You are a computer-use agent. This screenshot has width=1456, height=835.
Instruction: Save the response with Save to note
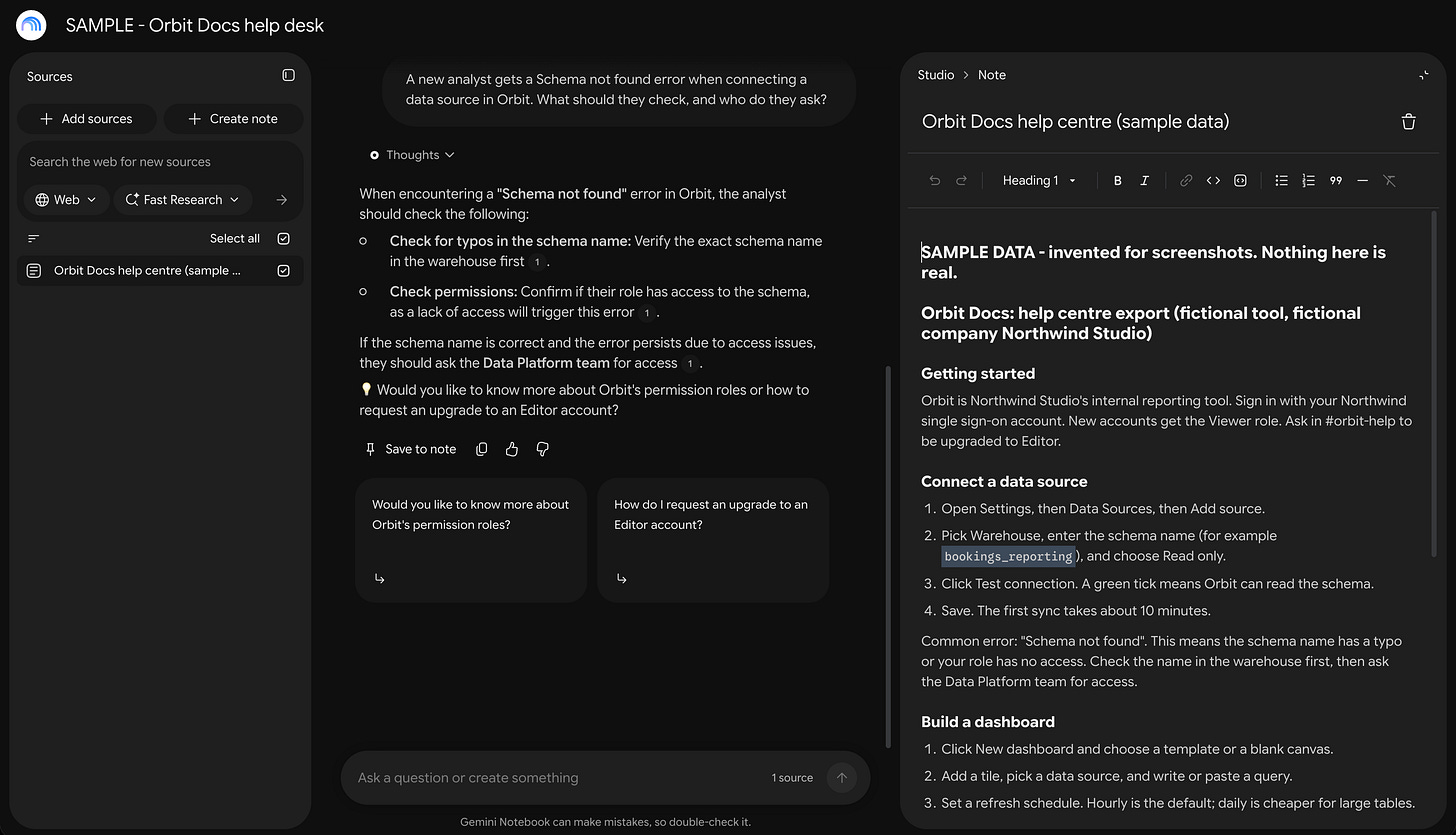coord(410,450)
